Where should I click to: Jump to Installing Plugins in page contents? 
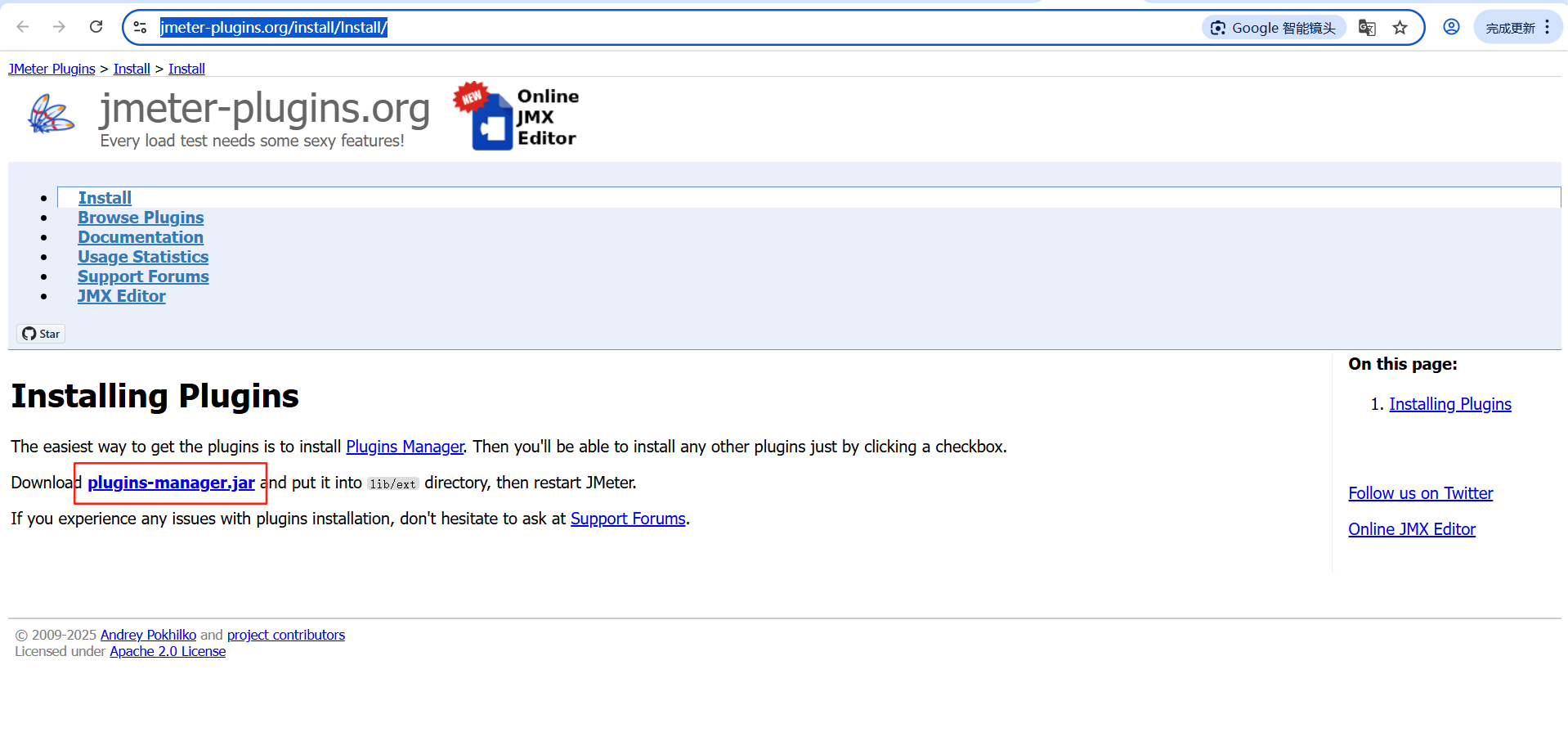click(x=1450, y=404)
